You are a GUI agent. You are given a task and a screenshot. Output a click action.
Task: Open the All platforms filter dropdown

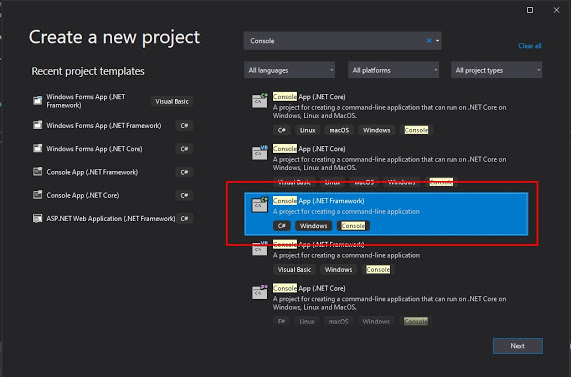tap(393, 70)
